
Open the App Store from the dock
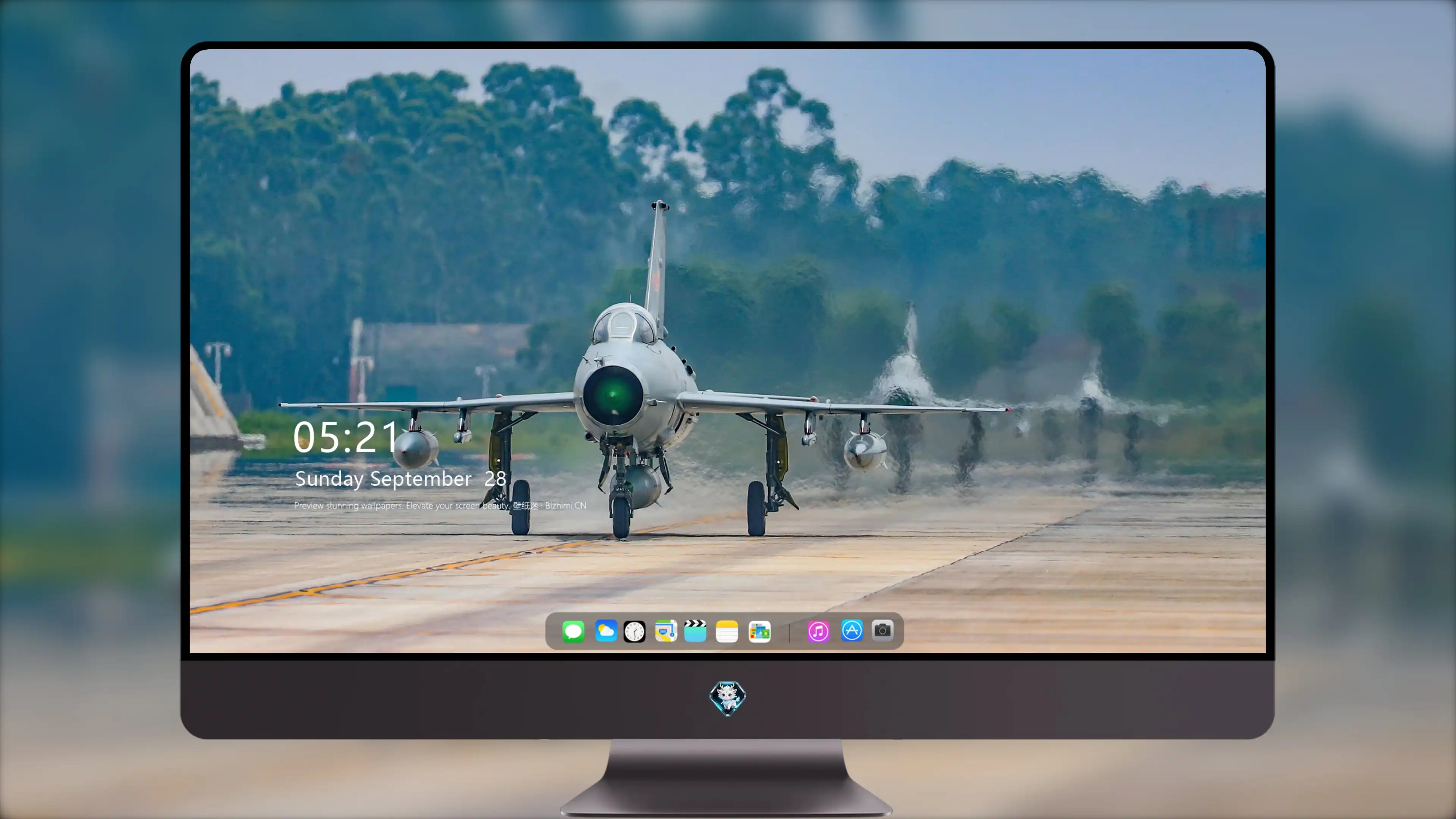click(x=852, y=630)
